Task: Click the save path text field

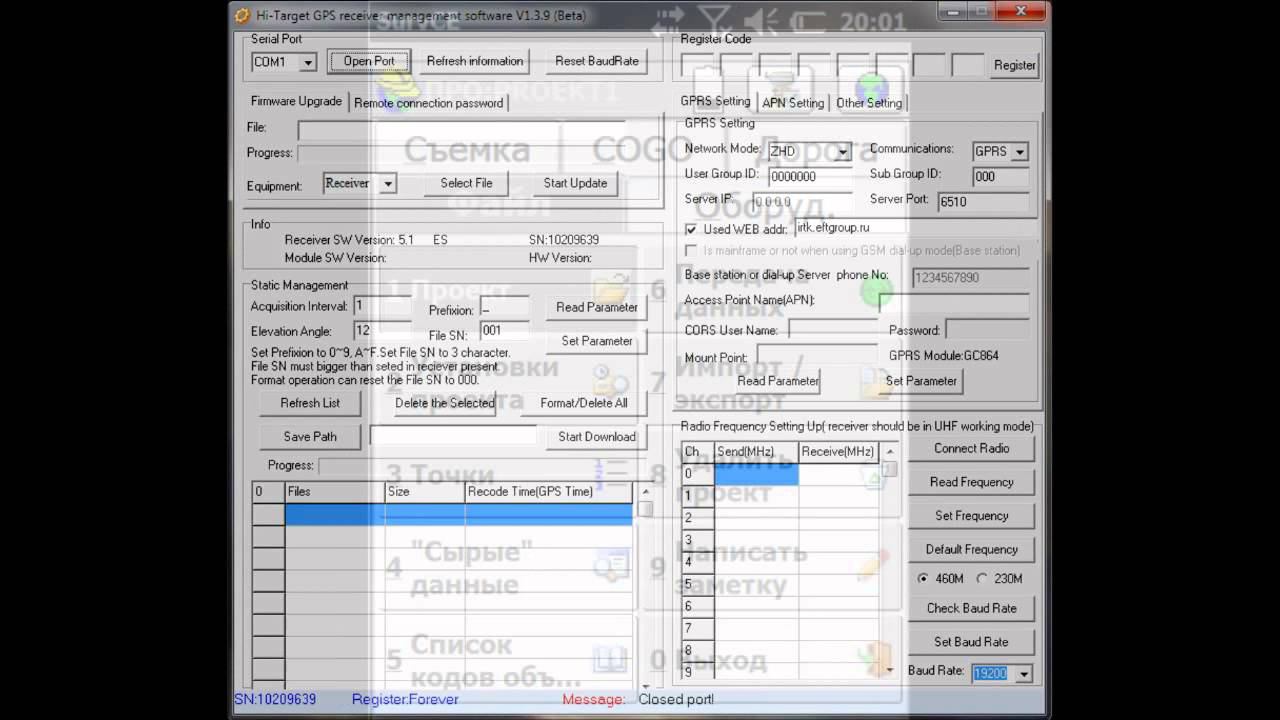Action: pos(454,436)
